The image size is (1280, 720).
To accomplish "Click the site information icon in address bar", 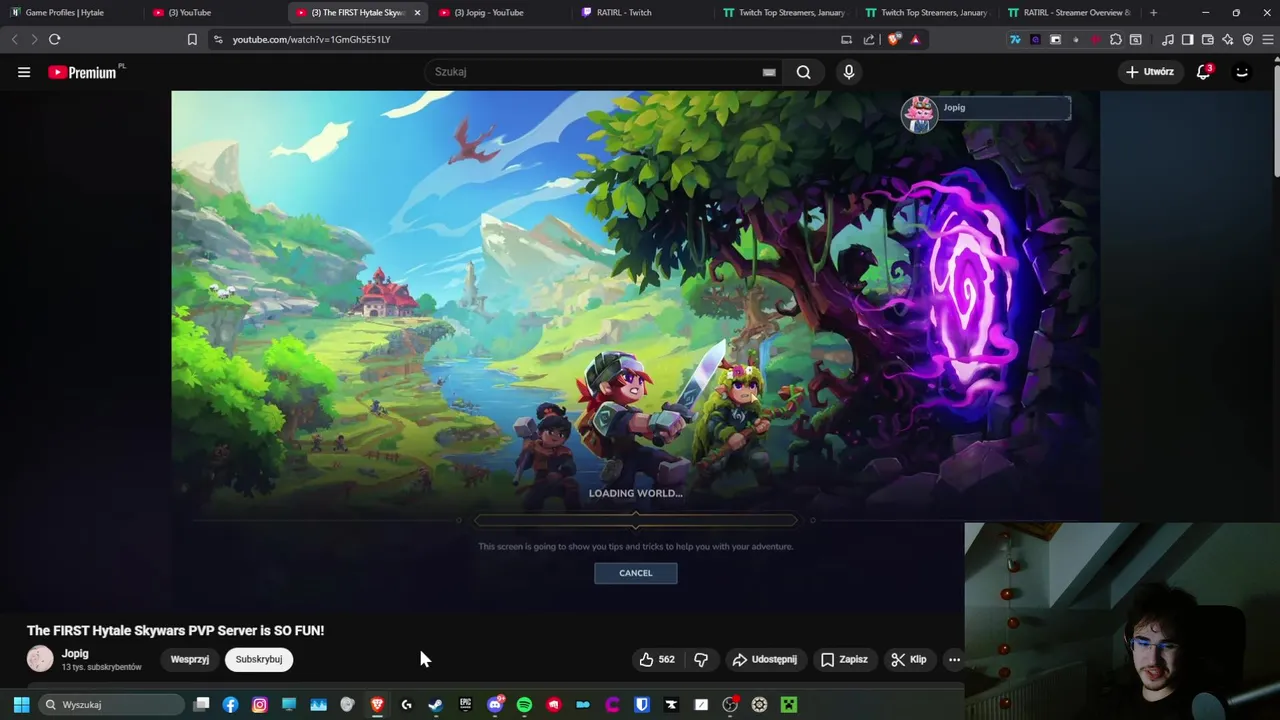I will 218,39.
